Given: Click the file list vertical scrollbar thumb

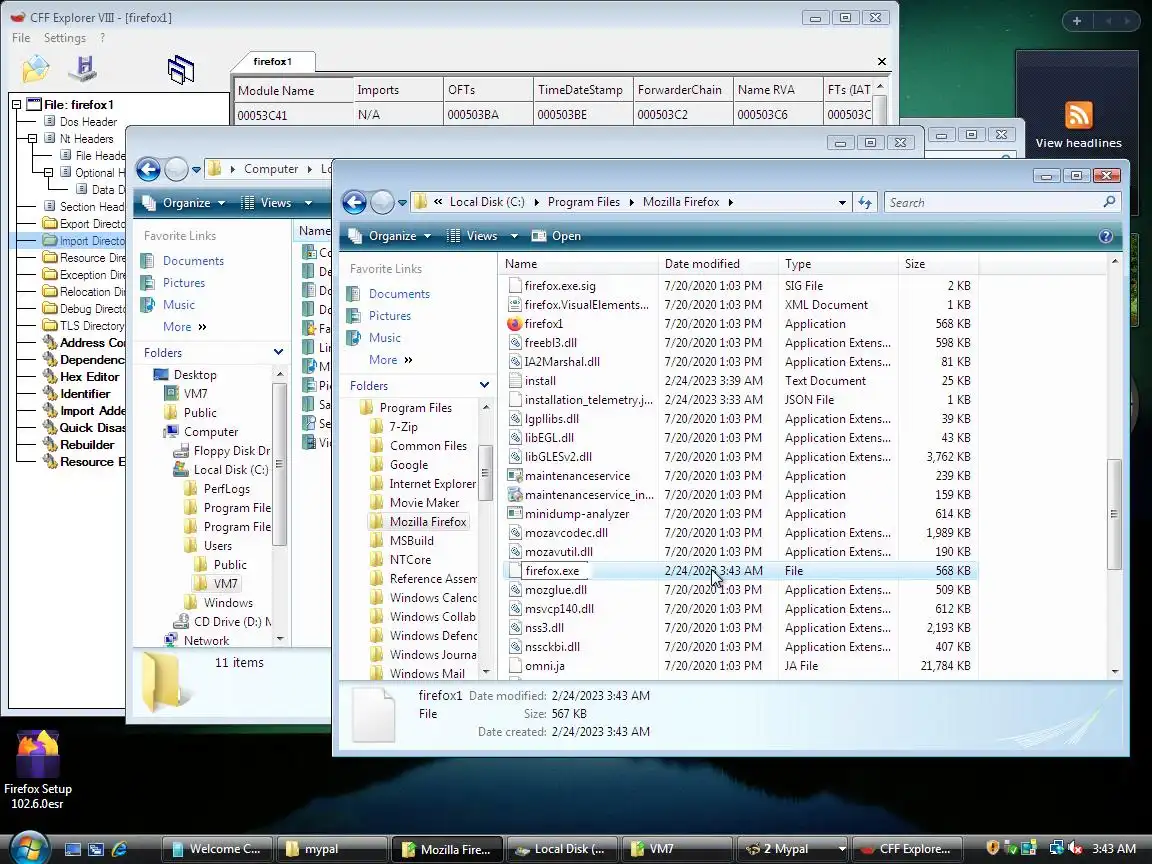Looking at the screenshot, I should pyautogui.click(x=1114, y=514).
